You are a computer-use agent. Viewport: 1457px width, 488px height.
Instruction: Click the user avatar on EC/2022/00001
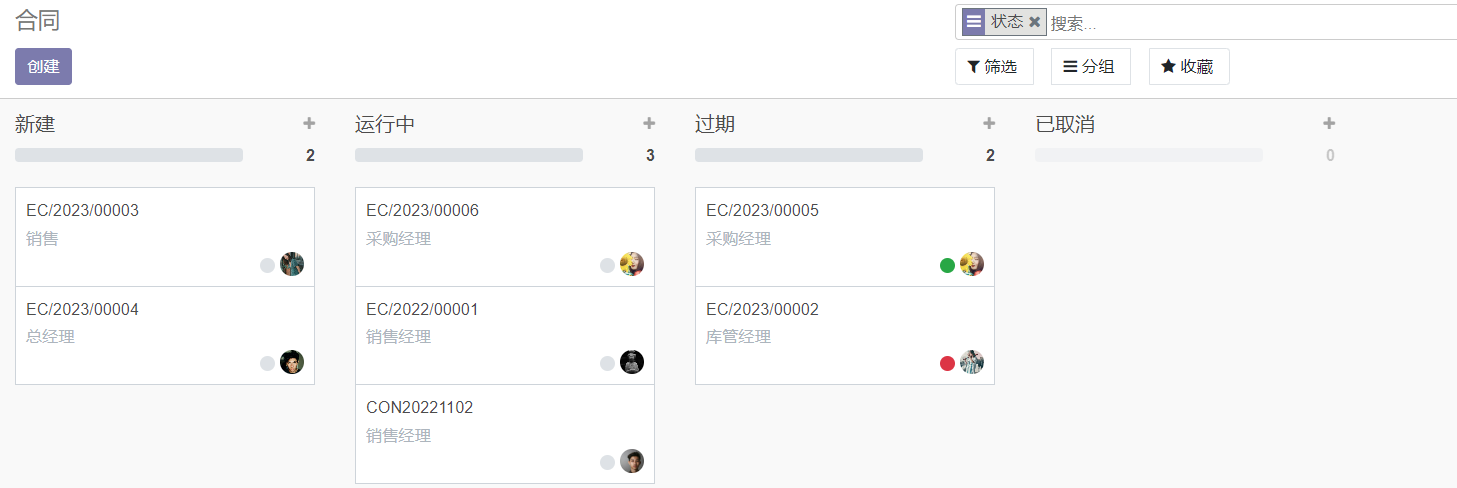(632, 362)
